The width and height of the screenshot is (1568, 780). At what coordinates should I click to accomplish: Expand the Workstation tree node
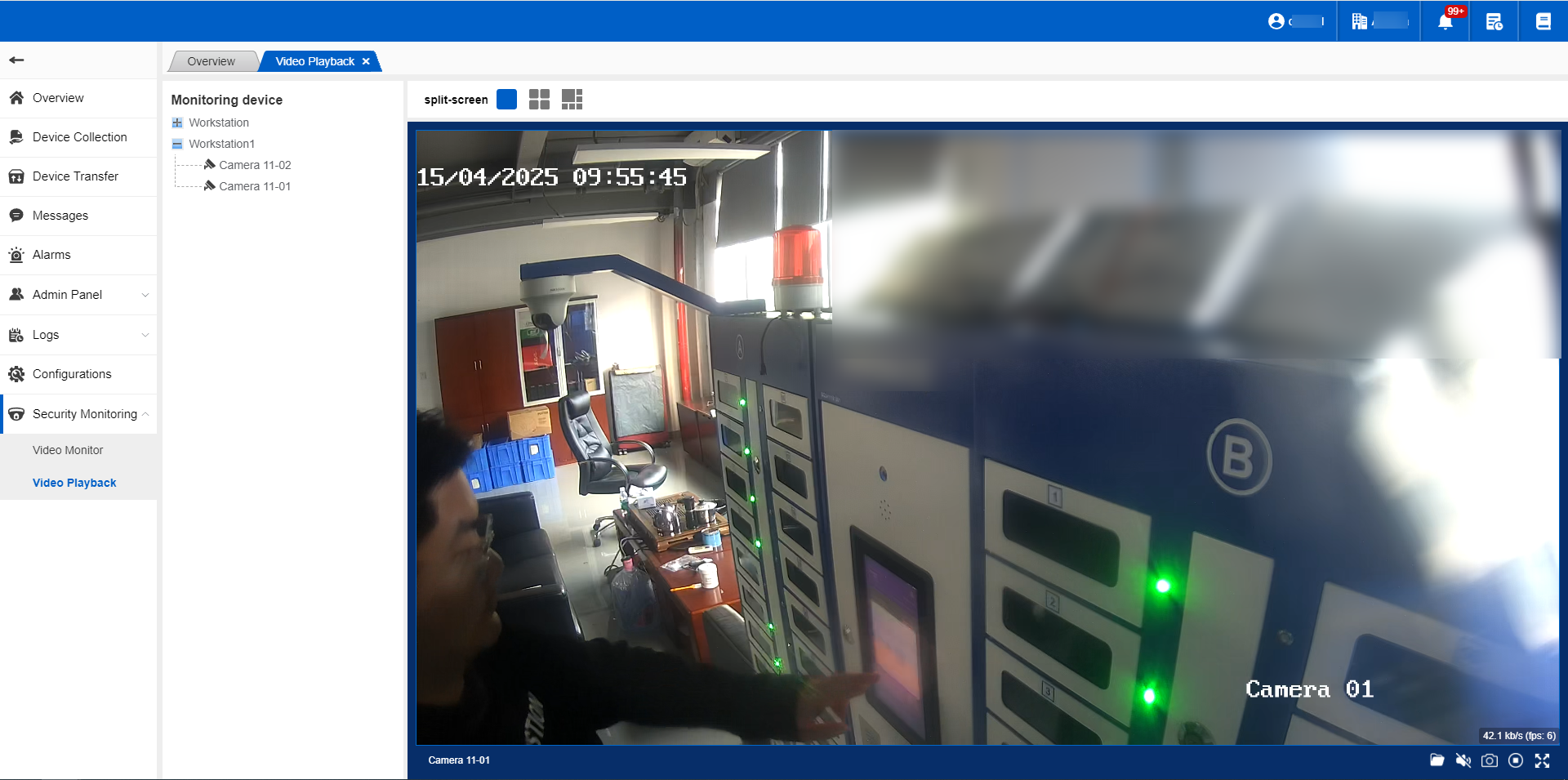[177, 123]
